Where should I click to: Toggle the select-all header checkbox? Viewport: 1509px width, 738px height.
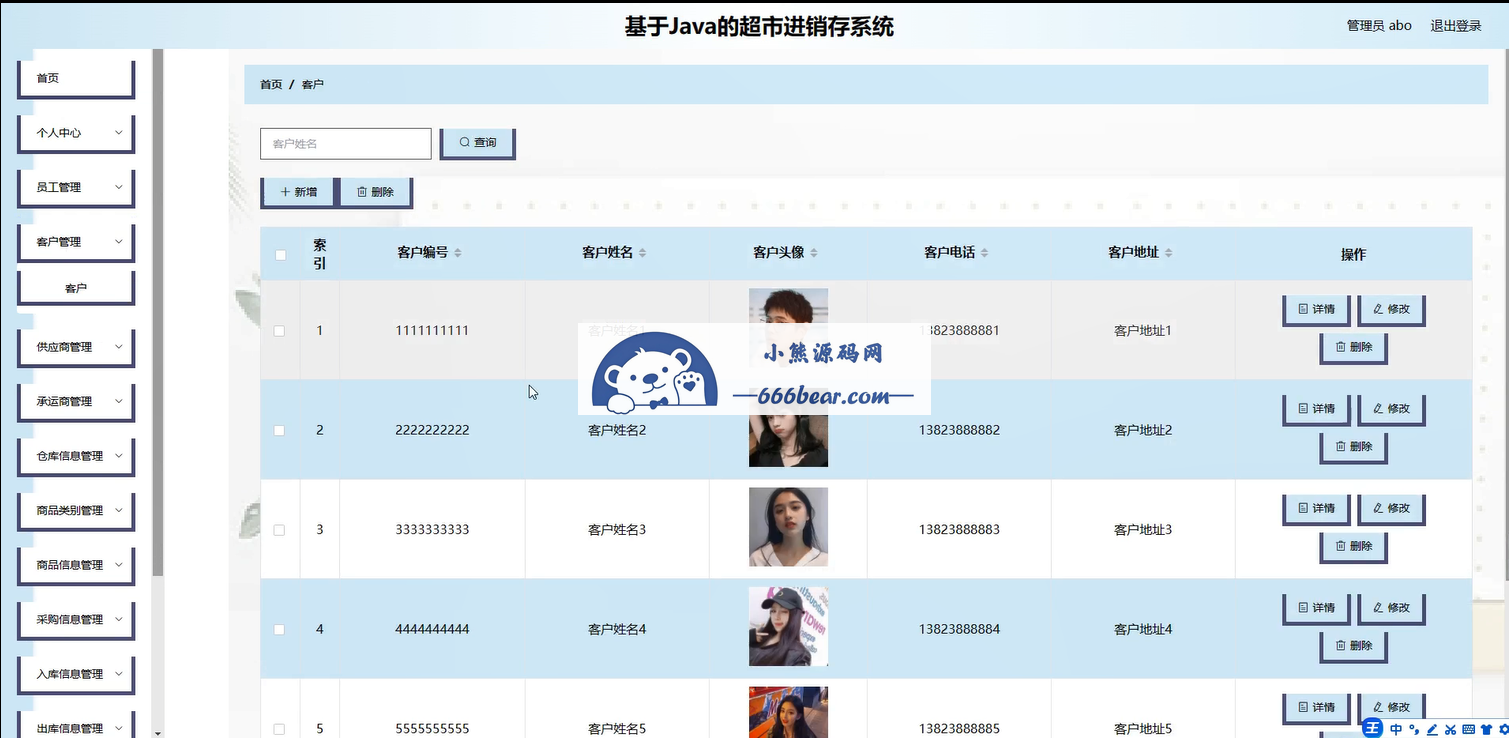pyautogui.click(x=280, y=254)
